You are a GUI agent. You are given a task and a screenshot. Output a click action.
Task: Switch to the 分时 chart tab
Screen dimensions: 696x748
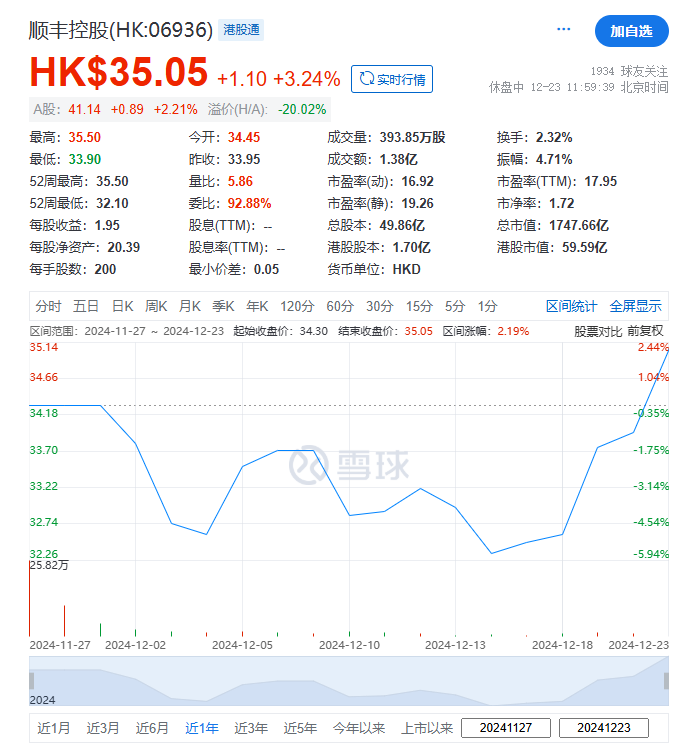pos(48,306)
